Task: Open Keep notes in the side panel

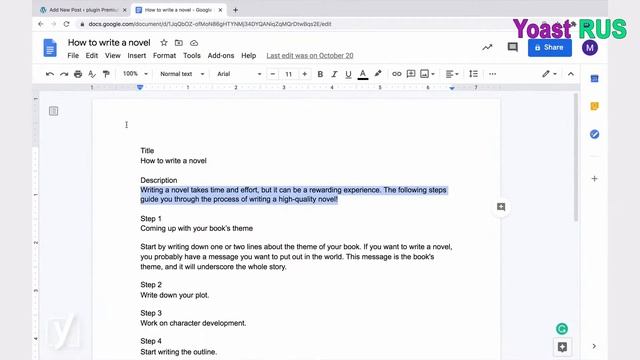Action: point(594,106)
